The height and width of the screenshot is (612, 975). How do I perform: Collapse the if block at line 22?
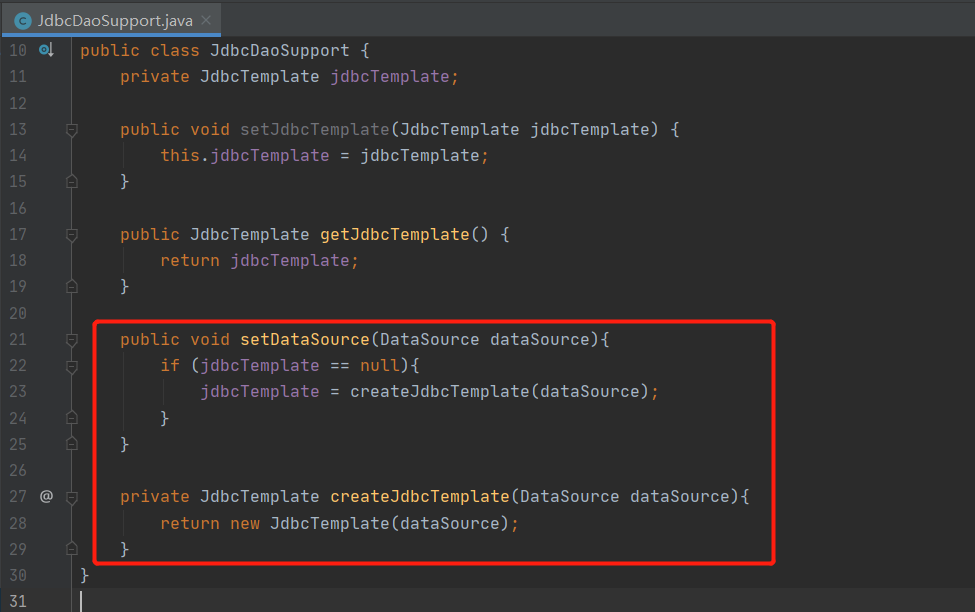coord(72,366)
